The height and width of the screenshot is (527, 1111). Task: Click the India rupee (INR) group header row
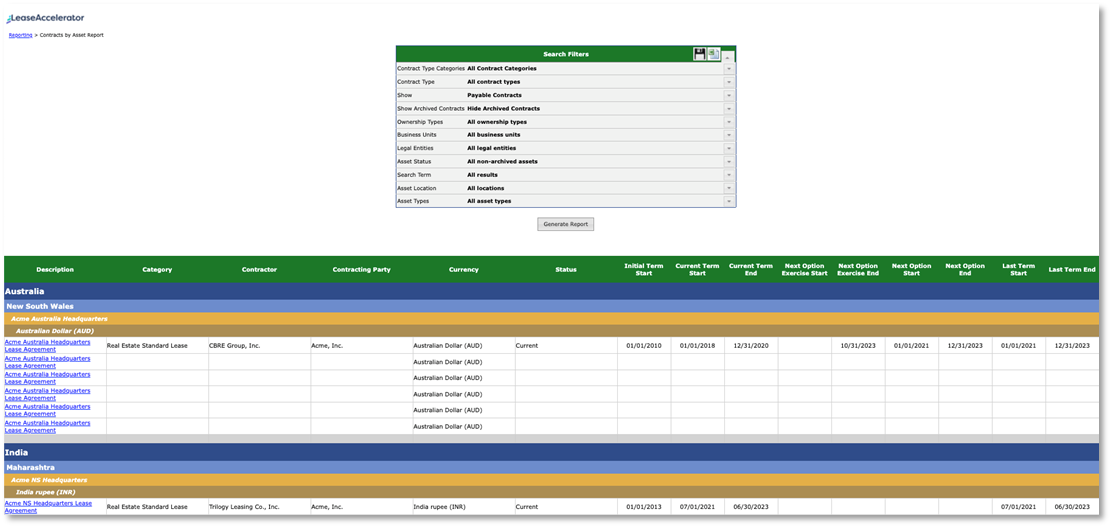(551, 492)
